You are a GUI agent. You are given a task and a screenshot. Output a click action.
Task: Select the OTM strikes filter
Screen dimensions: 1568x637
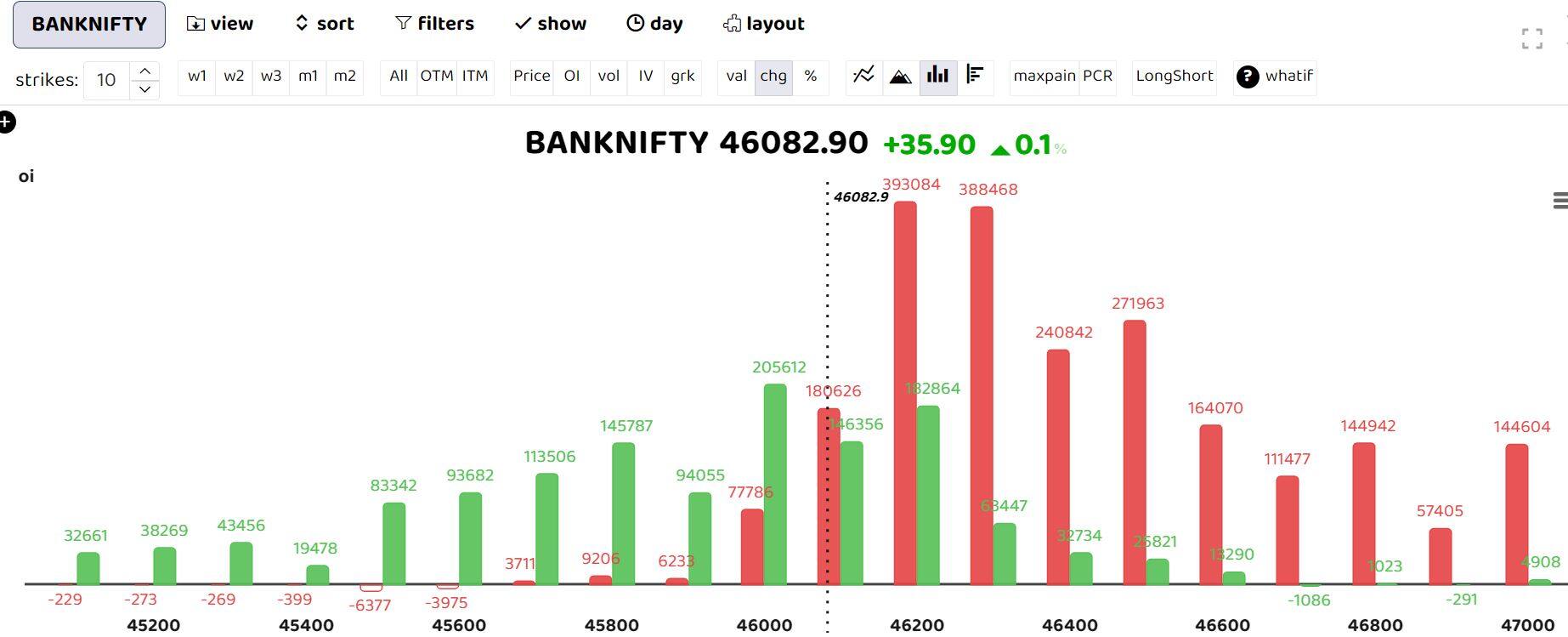coord(437,77)
